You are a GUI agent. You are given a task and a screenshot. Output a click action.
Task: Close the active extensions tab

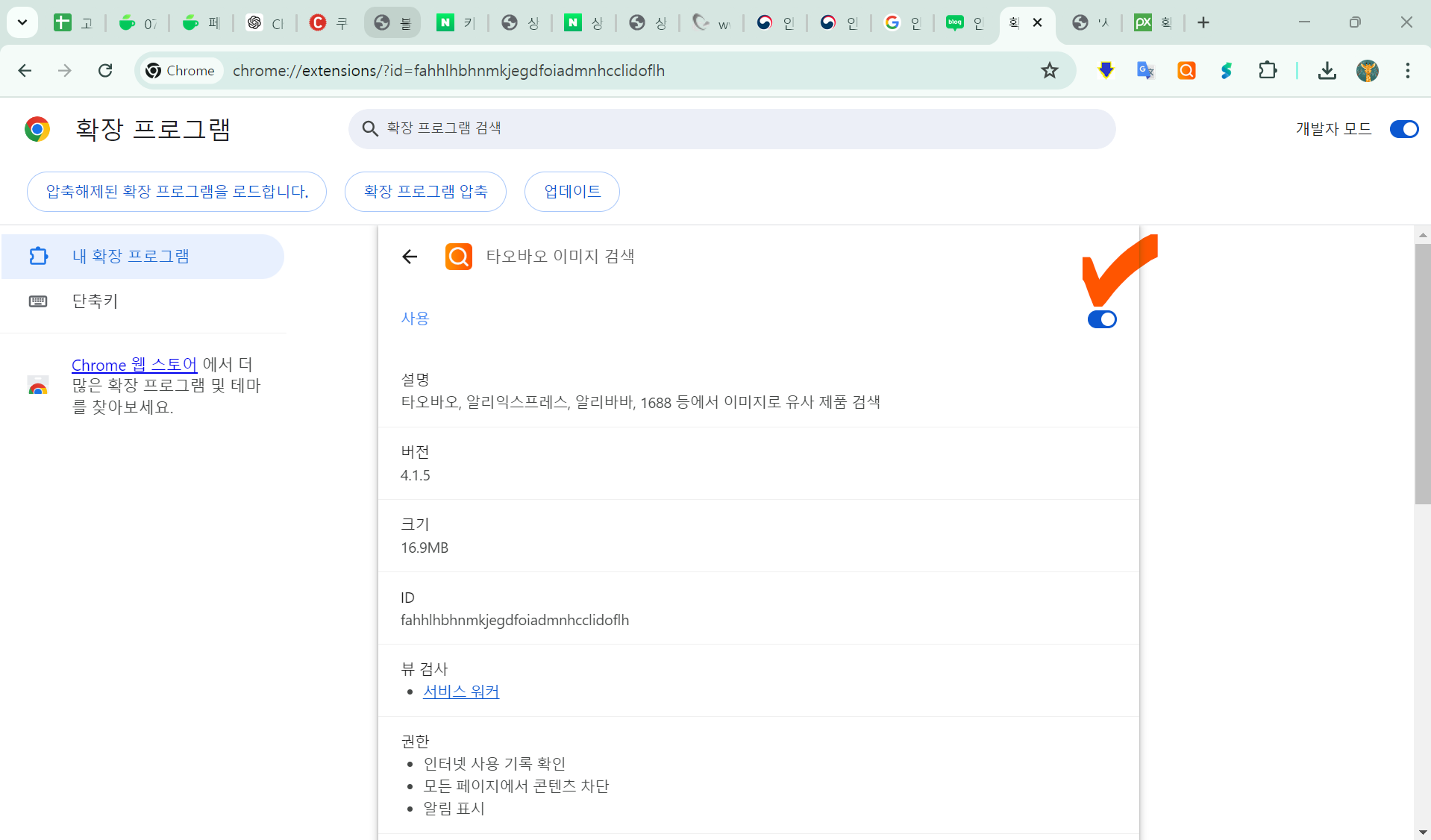click(1037, 22)
